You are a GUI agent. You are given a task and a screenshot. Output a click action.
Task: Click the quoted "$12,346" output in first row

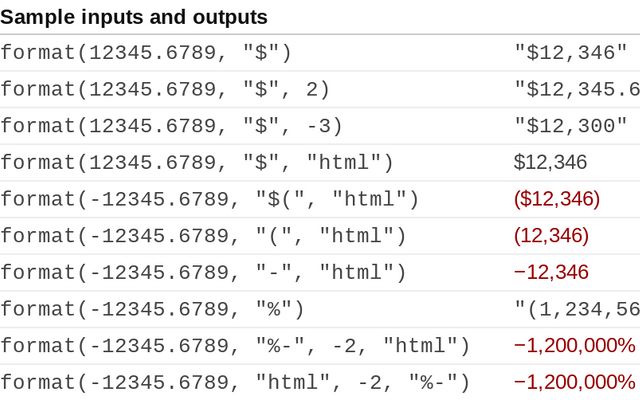[x=571, y=53]
